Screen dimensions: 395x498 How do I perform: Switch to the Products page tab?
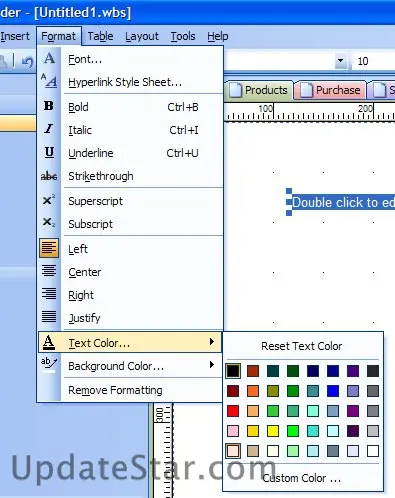(259, 90)
